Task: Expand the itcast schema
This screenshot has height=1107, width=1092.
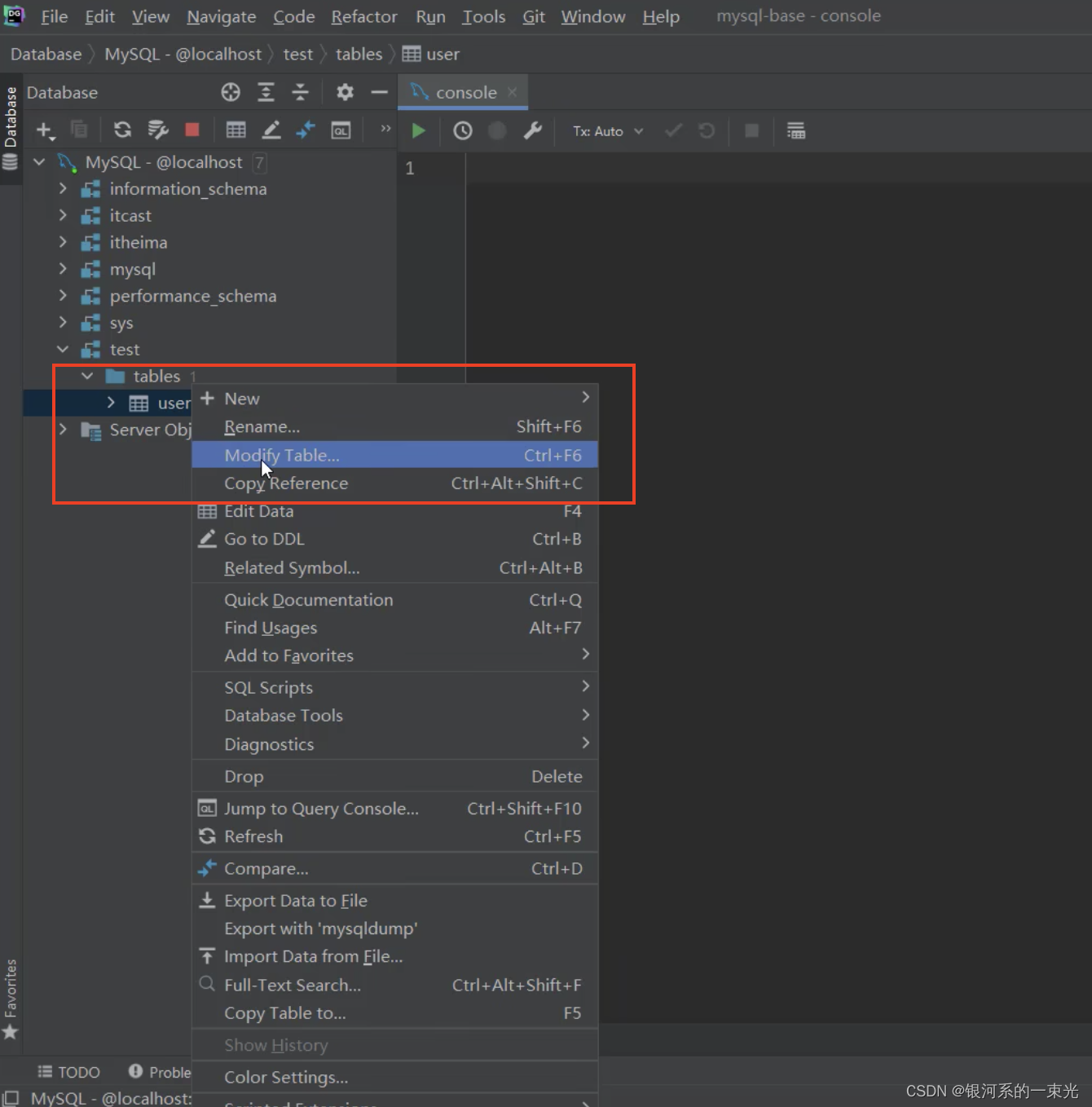Action: pyautogui.click(x=63, y=215)
